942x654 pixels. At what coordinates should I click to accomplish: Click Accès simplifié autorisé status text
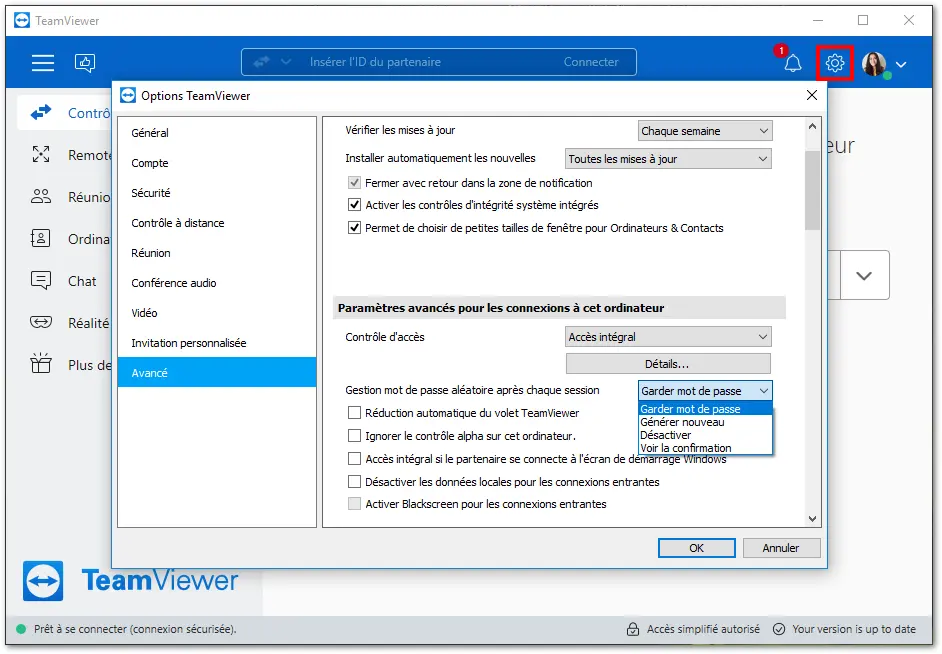pos(703,629)
